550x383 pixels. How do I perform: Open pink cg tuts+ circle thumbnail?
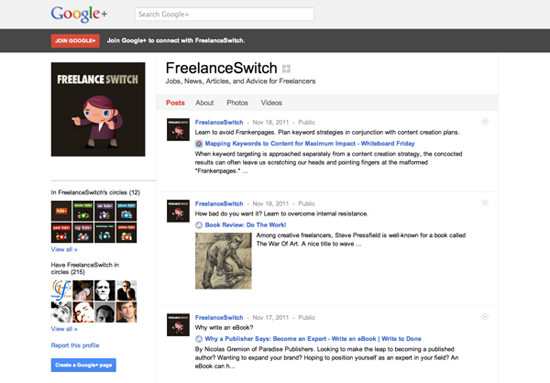pos(83,233)
